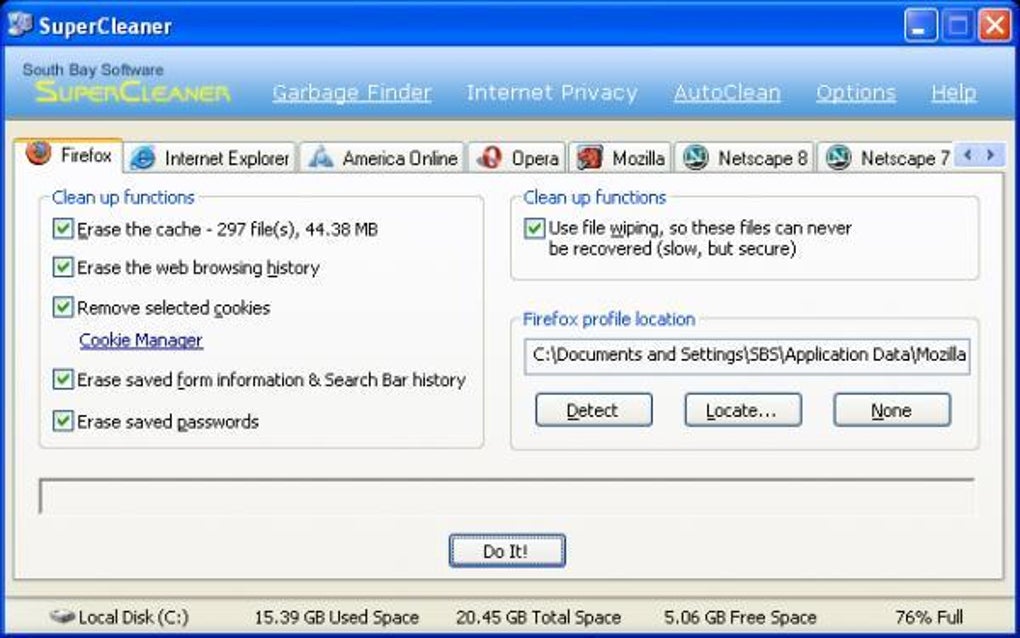This screenshot has height=638, width=1020.
Task: Open the Garbage Finder section
Action: [x=351, y=92]
